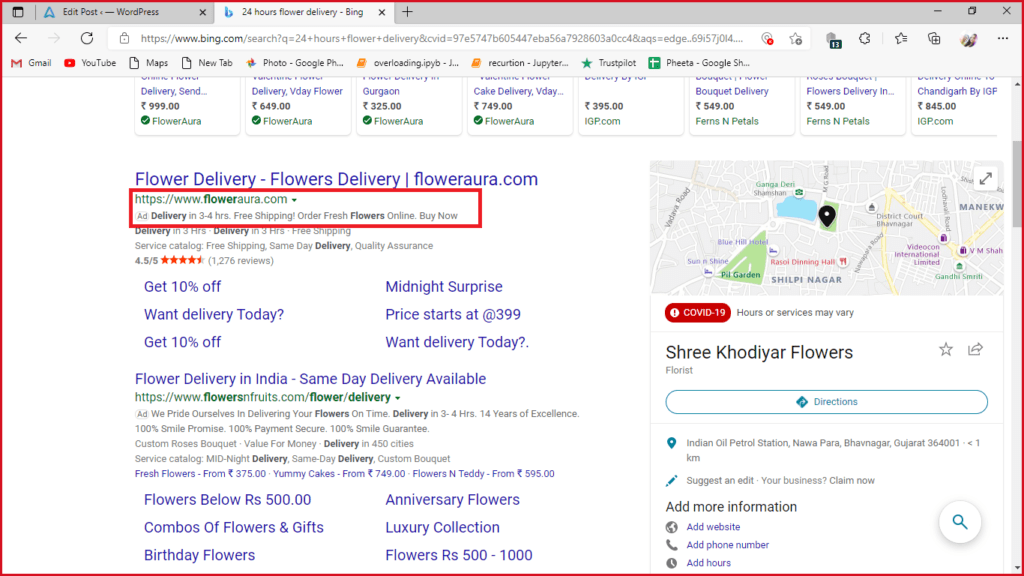Viewport: 1024px width, 576px height.
Task: Switch to 24 hours flower delivery Bing tab
Action: (302, 12)
